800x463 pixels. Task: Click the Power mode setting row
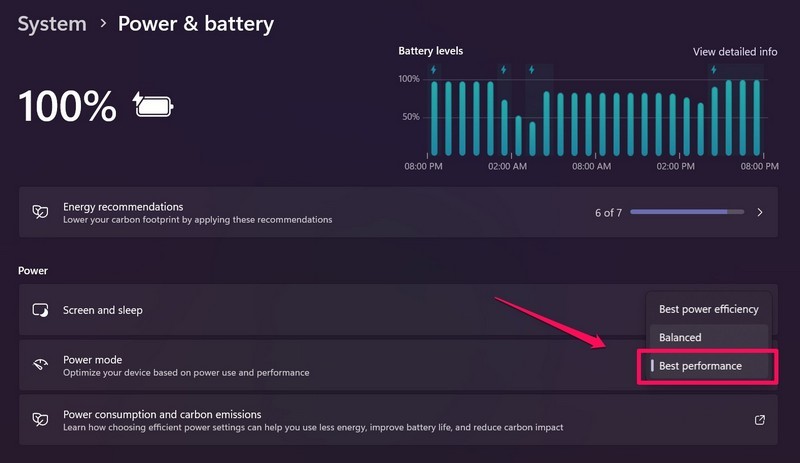pyautogui.click(x=300, y=365)
